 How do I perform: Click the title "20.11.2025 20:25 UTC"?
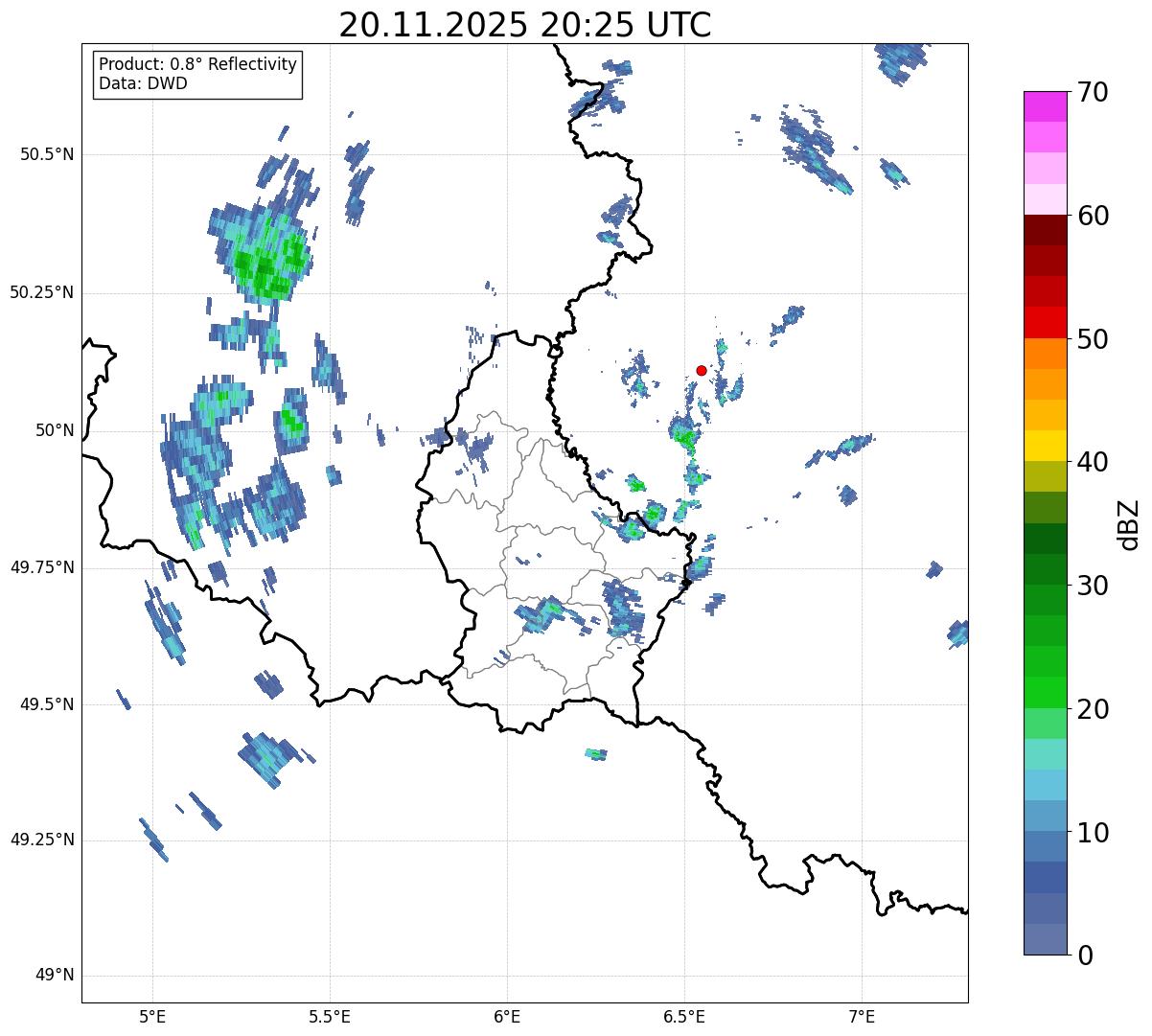(525, 24)
